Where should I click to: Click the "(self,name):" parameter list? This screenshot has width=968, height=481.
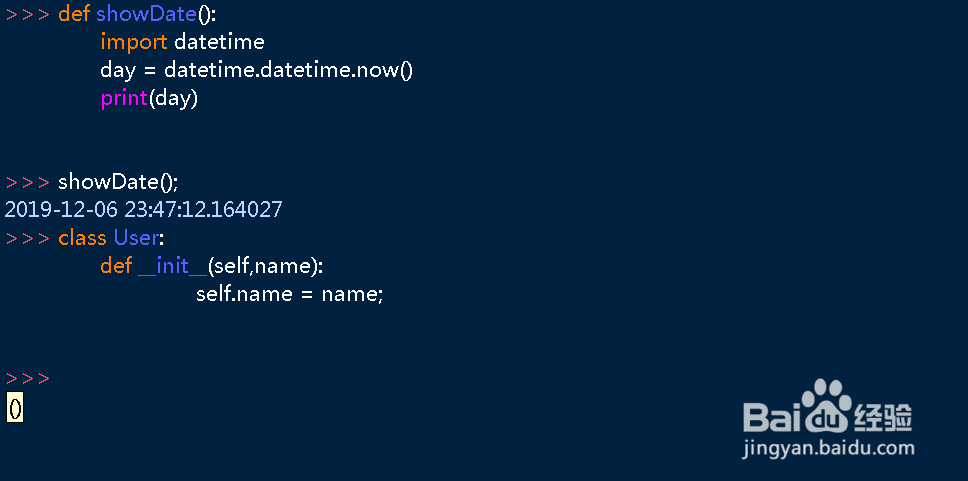point(266,267)
